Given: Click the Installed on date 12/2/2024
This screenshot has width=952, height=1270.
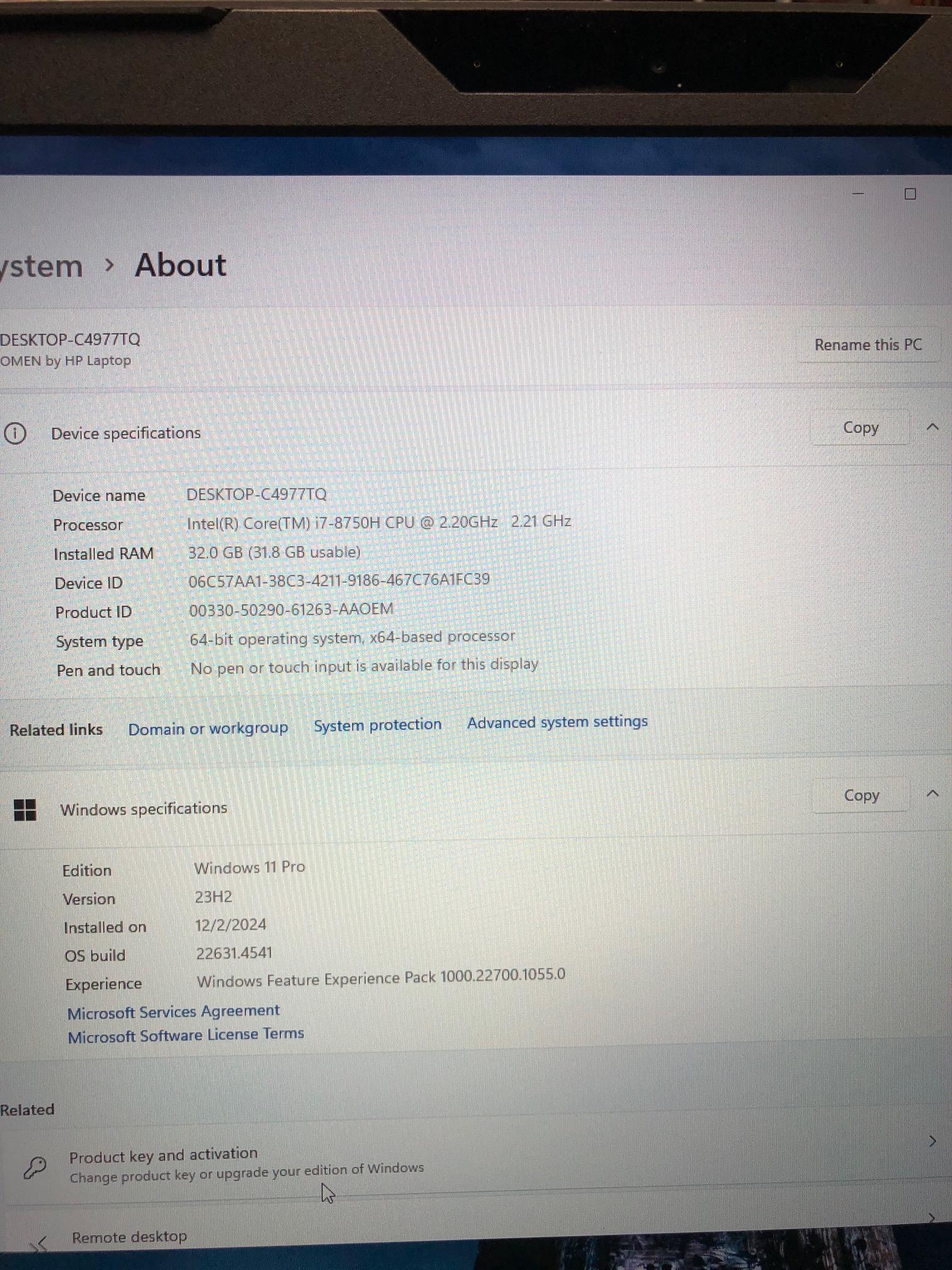Looking at the screenshot, I should (x=230, y=925).
